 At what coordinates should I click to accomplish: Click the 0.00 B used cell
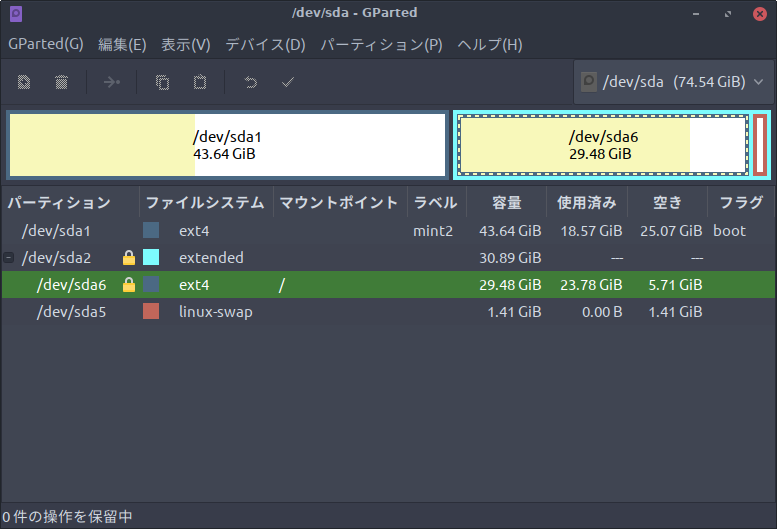602,312
